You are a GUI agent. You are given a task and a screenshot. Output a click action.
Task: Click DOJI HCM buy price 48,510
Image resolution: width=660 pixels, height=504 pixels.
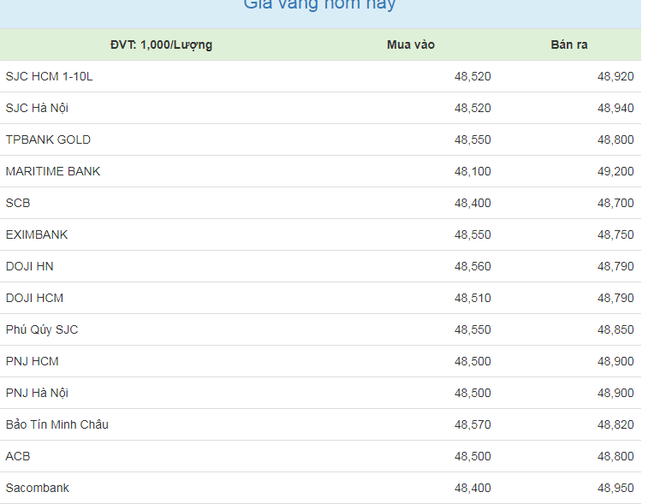click(473, 298)
